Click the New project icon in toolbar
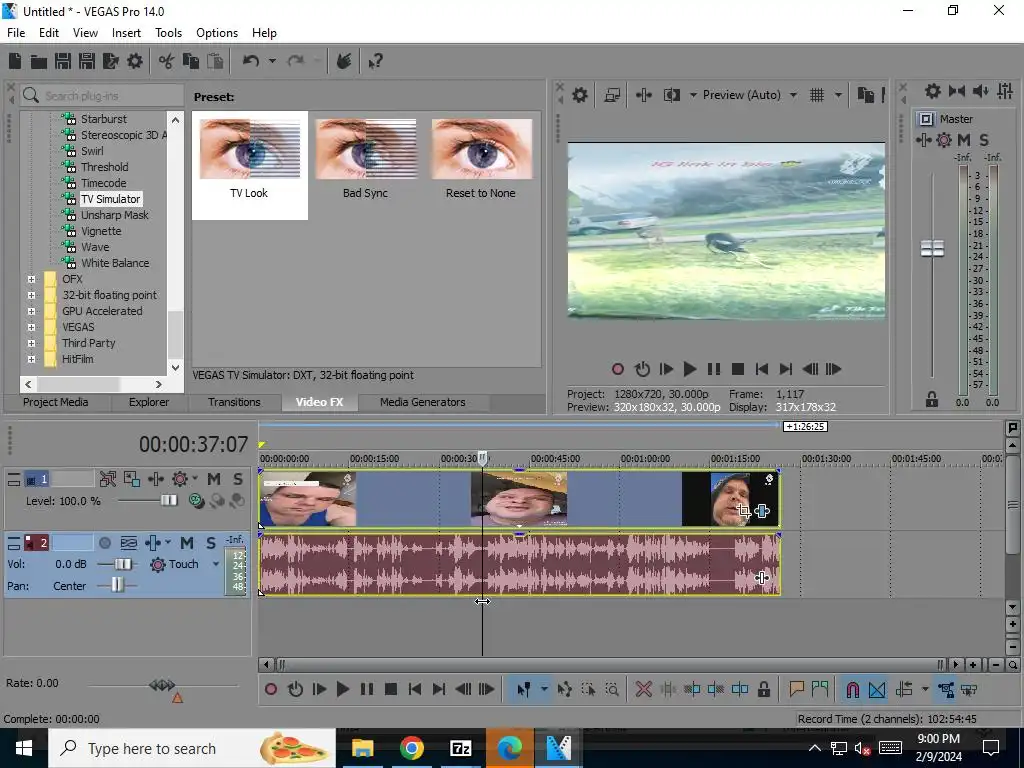The height and width of the screenshot is (768, 1024). click(x=14, y=61)
